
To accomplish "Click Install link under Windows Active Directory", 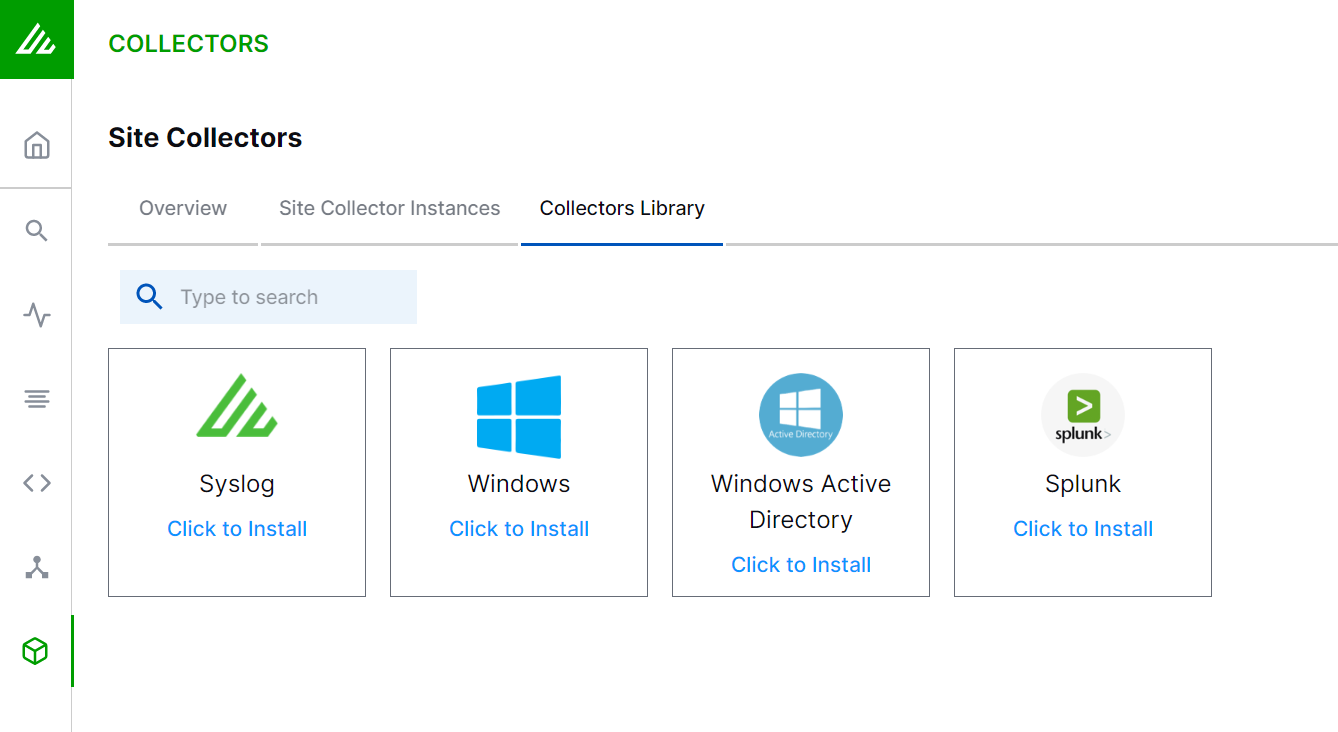I will (x=801, y=565).
